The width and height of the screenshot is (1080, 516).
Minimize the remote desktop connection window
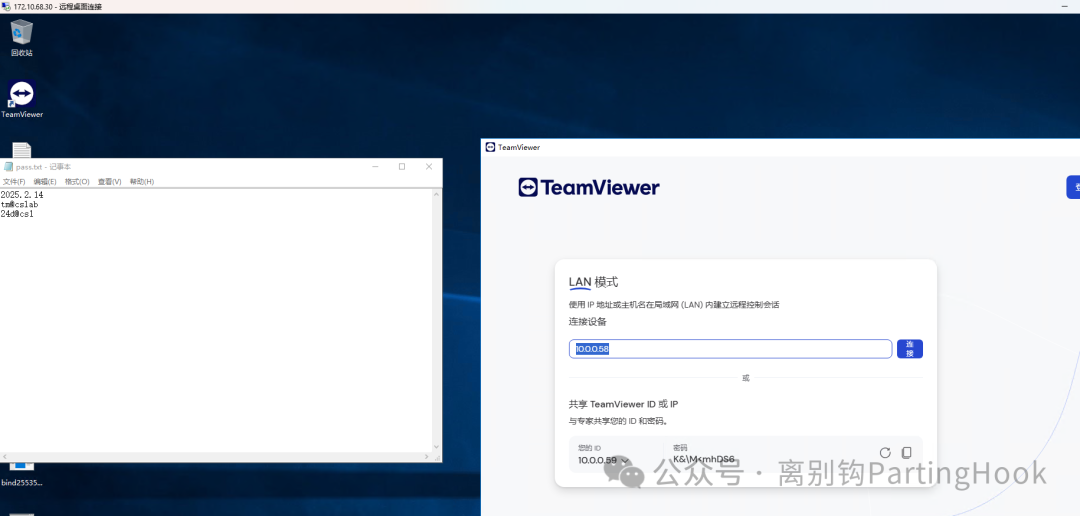point(1065,6)
